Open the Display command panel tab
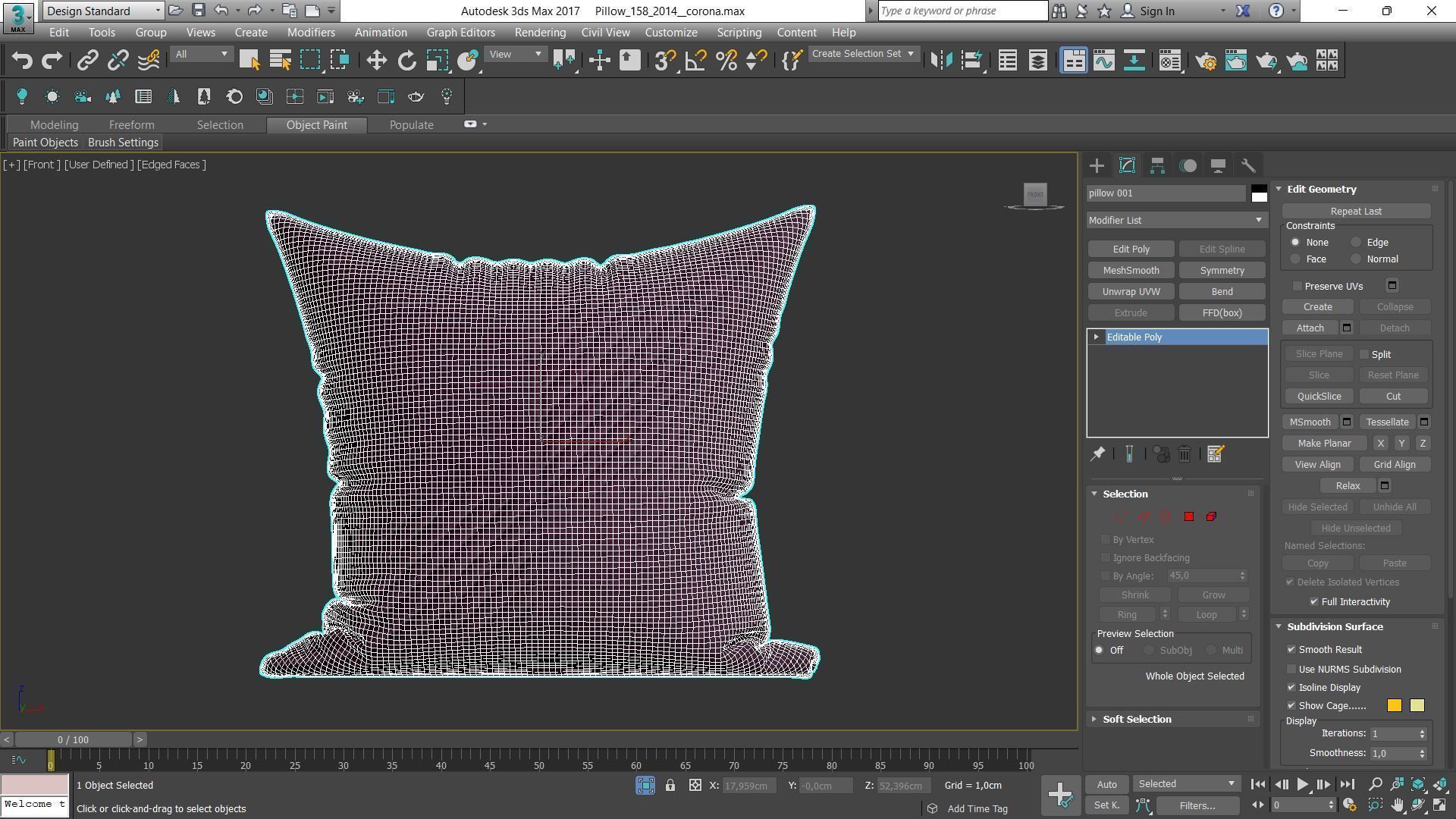The image size is (1456, 819). [x=1218, y=165]
